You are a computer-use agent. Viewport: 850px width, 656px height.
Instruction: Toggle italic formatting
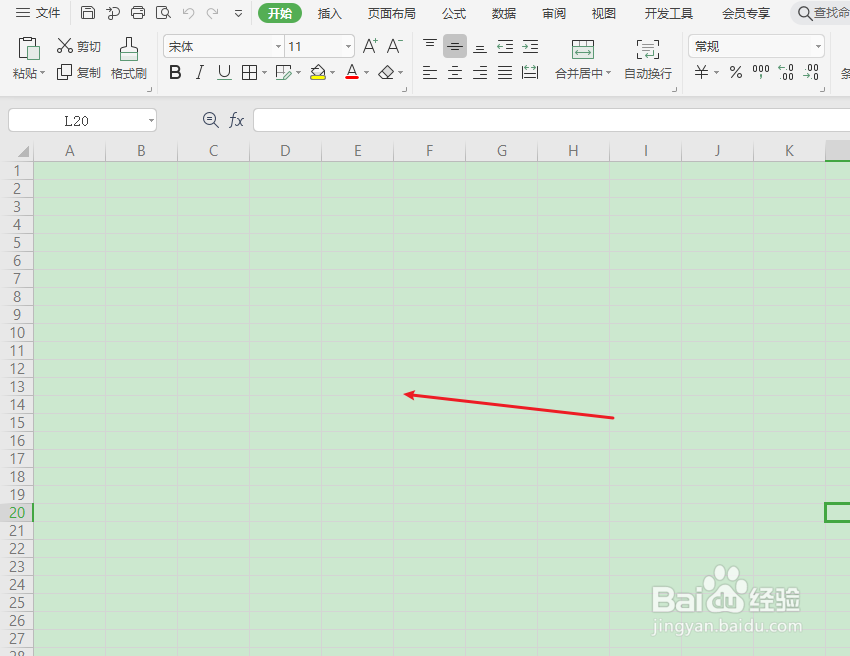199,72
